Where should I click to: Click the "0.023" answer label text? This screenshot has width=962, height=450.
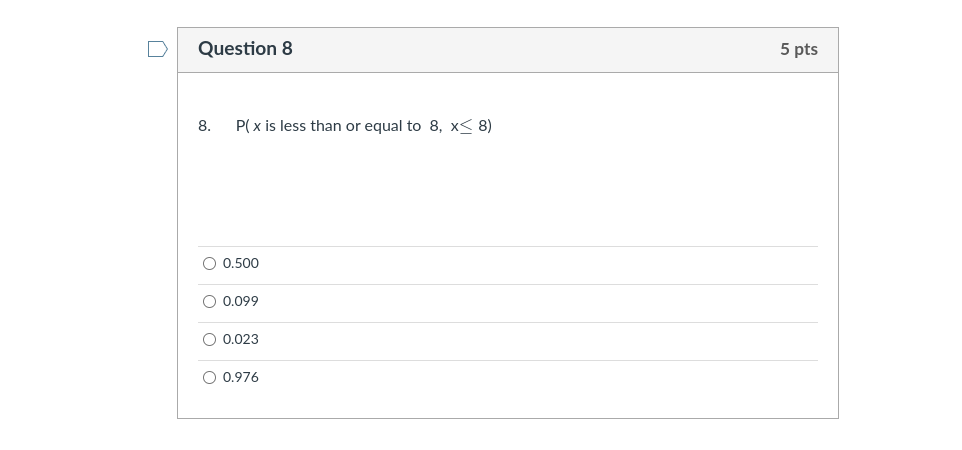click(240, 339)
